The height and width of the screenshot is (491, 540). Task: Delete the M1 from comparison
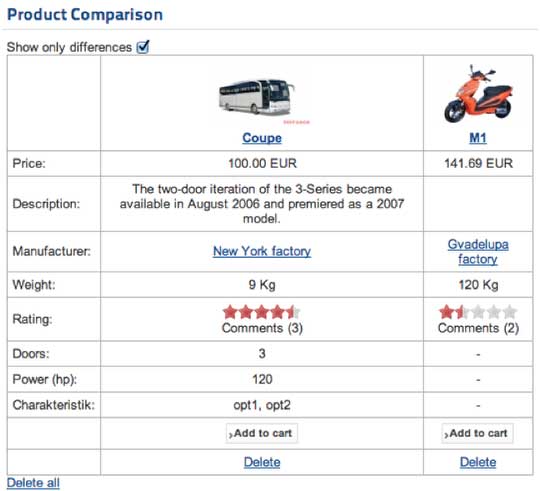click(x=478, y=462)
